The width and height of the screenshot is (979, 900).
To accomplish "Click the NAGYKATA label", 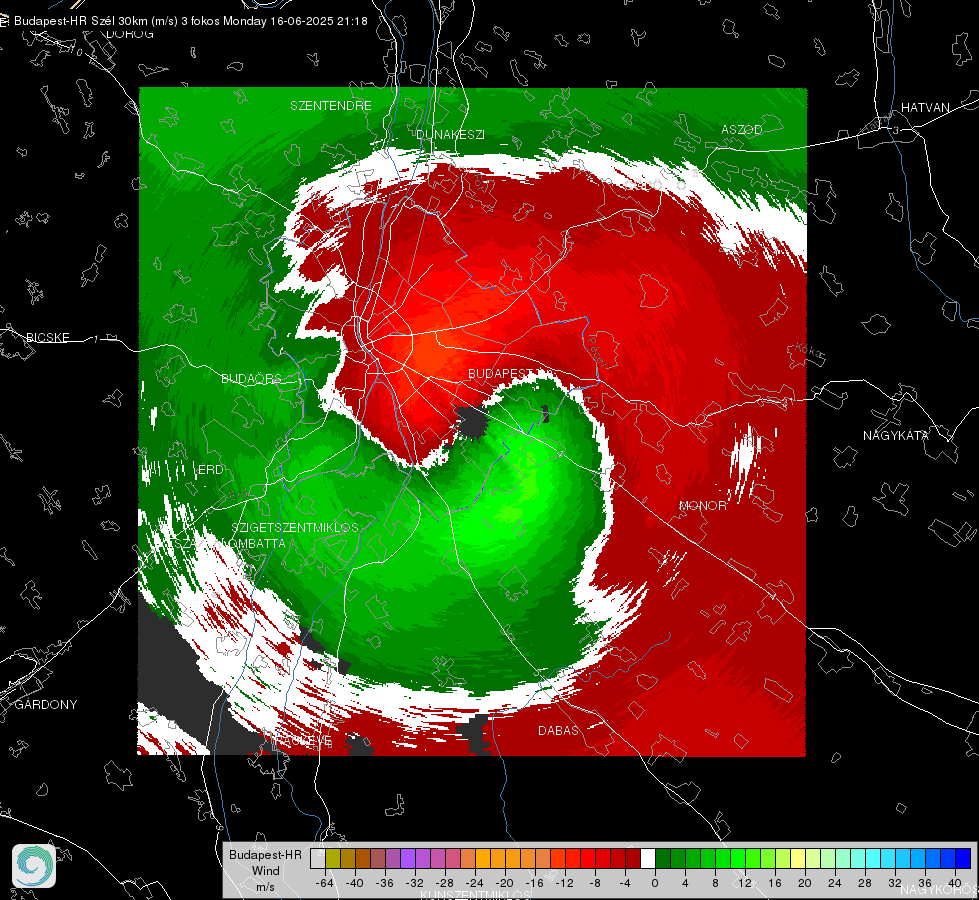I will [896, 435].
